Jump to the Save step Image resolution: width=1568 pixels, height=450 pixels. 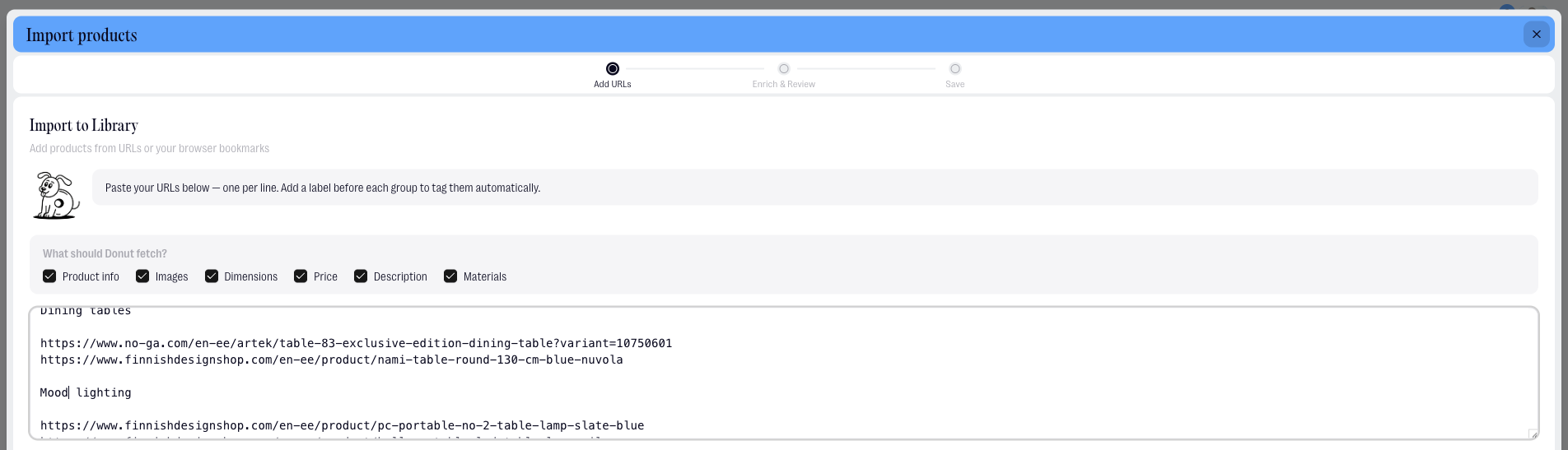pos(955,74)
